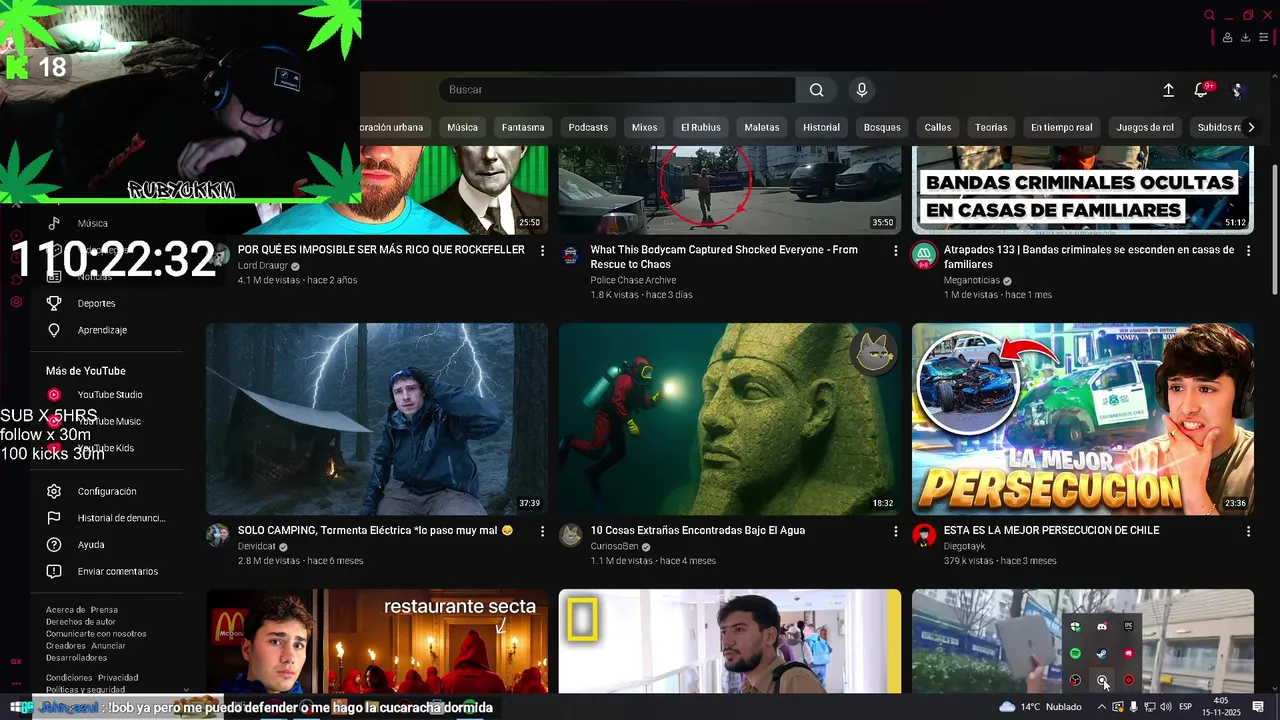
Task: Click the YouTube Studio logo icon
Action: tap(54, 395)
